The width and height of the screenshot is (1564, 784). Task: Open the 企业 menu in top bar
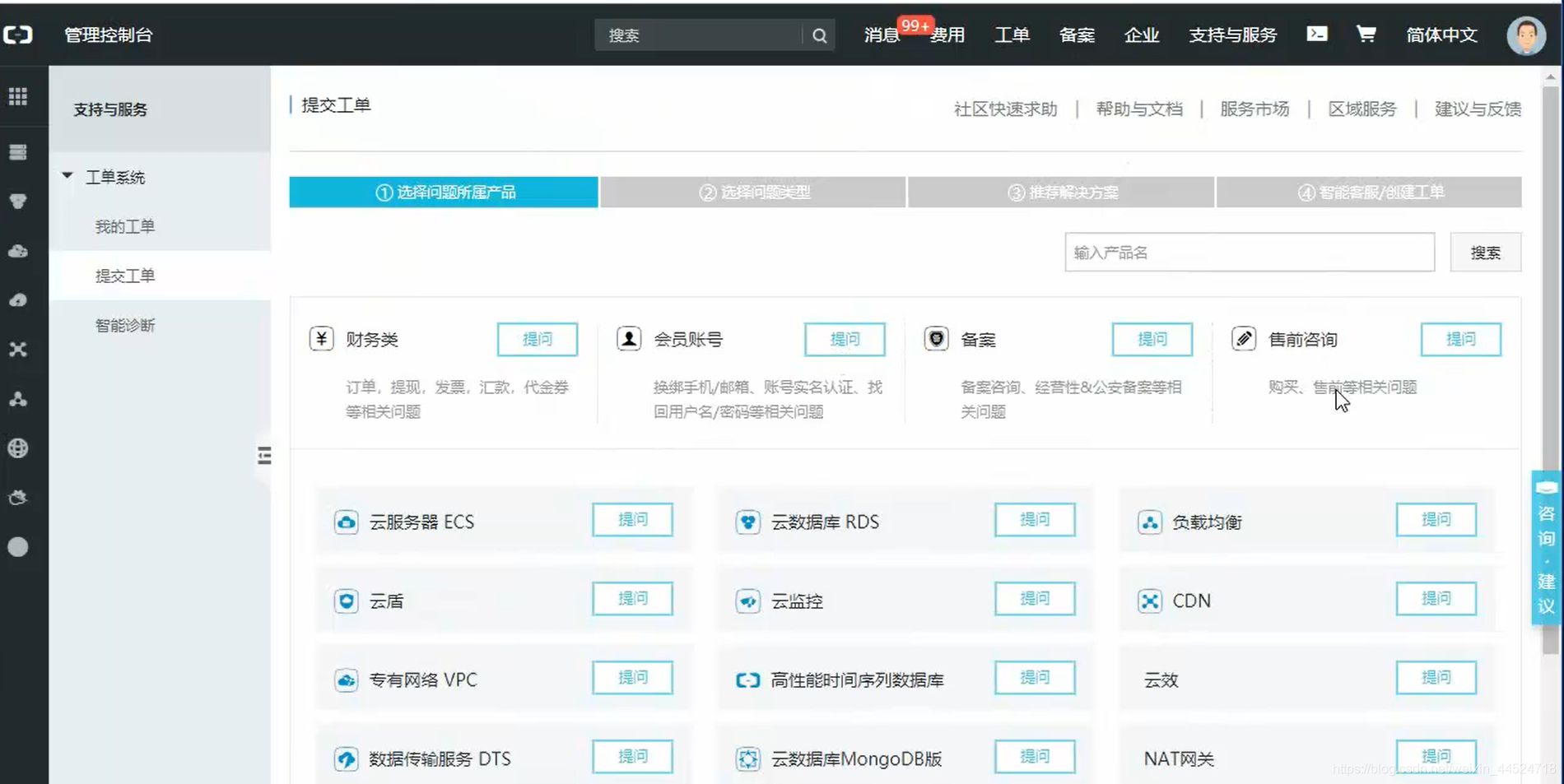point(1142,35)
